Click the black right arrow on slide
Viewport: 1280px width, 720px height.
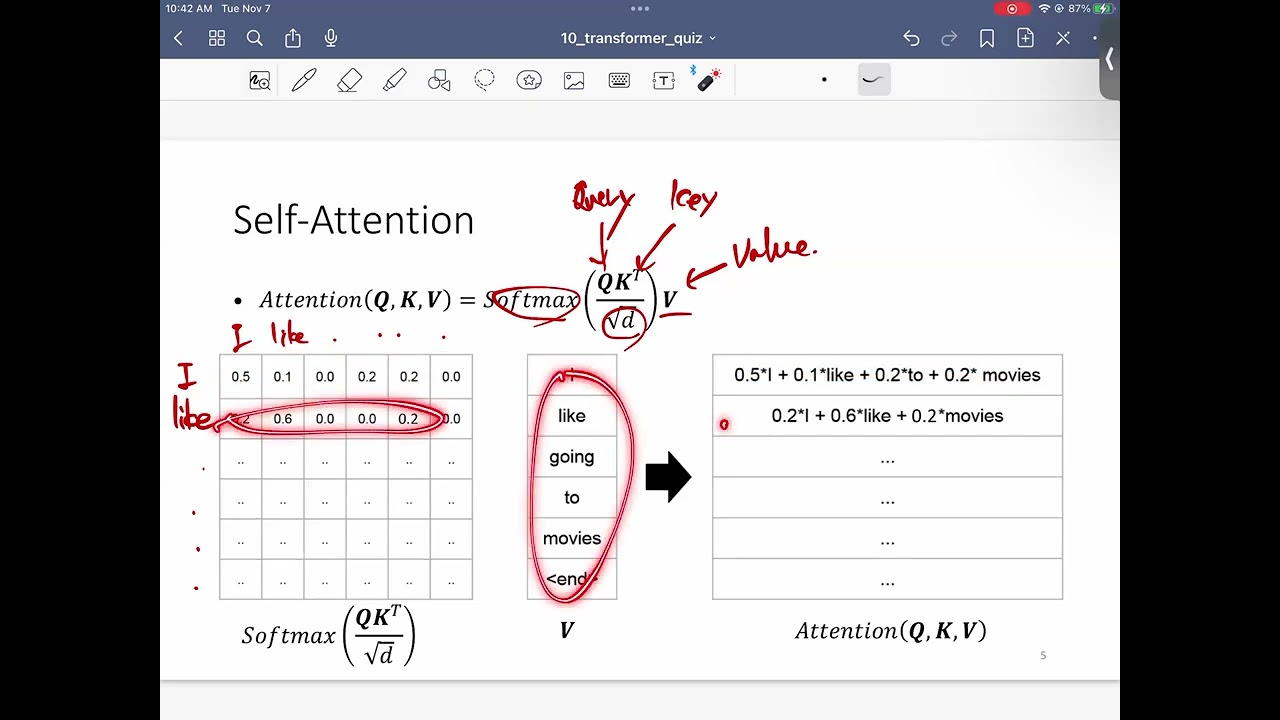click(668, 478)
